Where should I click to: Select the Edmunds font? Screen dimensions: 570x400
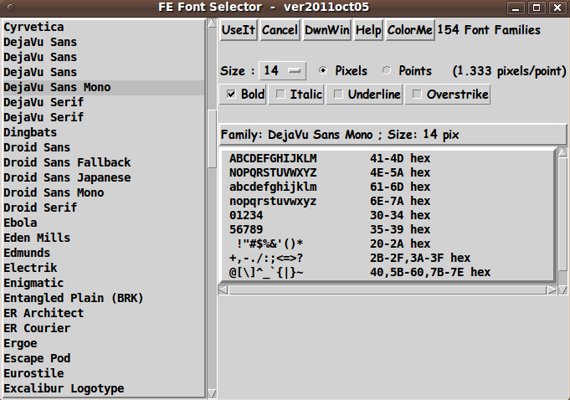[103, 253]
